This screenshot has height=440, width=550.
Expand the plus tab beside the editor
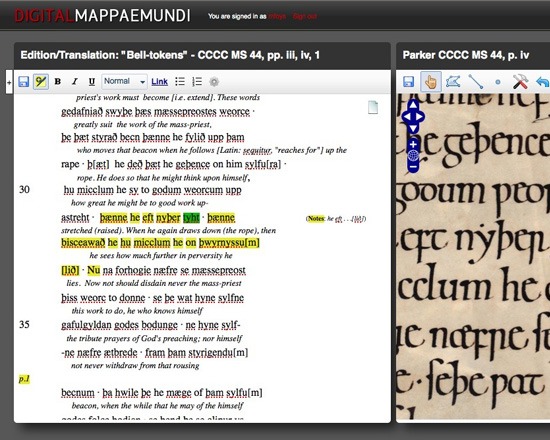(9, 82)
